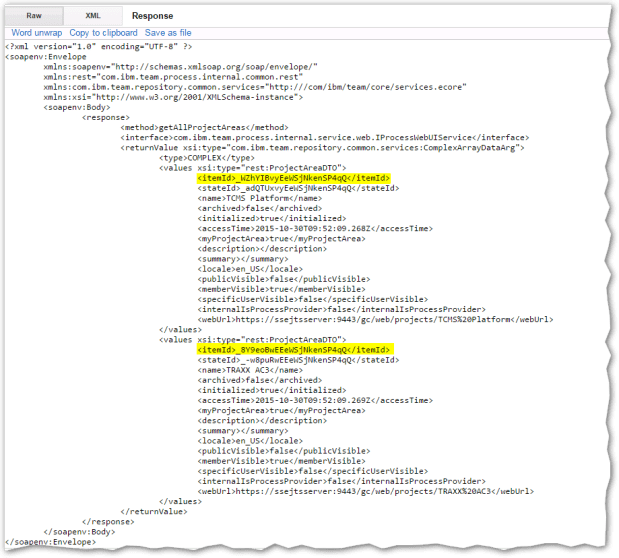Click the Save as file link
The image size is (619, 558).
point(168,33)
